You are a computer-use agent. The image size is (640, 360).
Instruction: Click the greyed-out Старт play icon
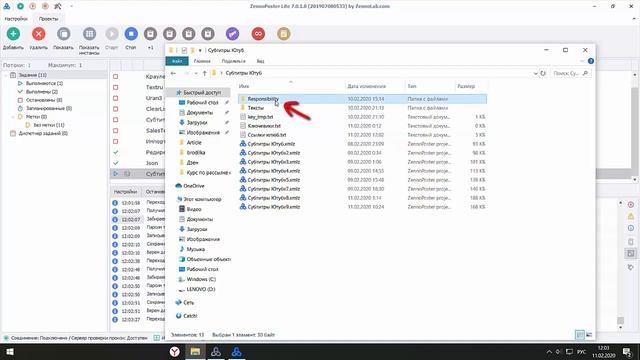[x=111, y=34]
